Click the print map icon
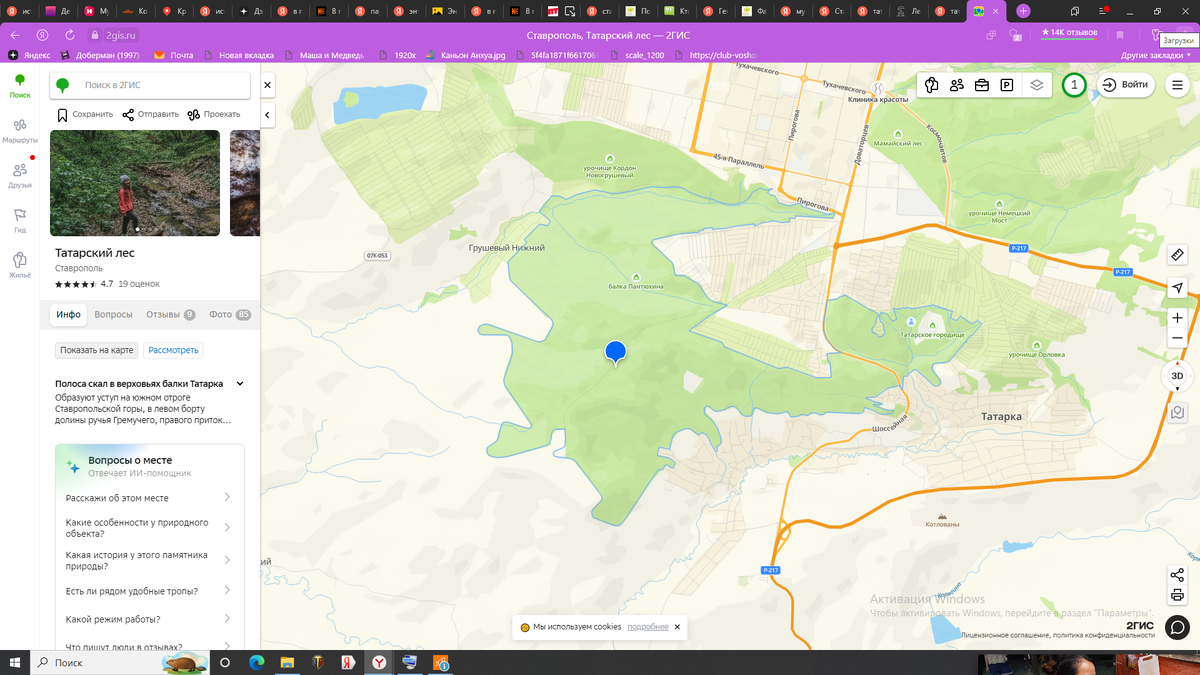This screenshot has height=675, width=1200. pyautogui.click(x=1177, y=593)
